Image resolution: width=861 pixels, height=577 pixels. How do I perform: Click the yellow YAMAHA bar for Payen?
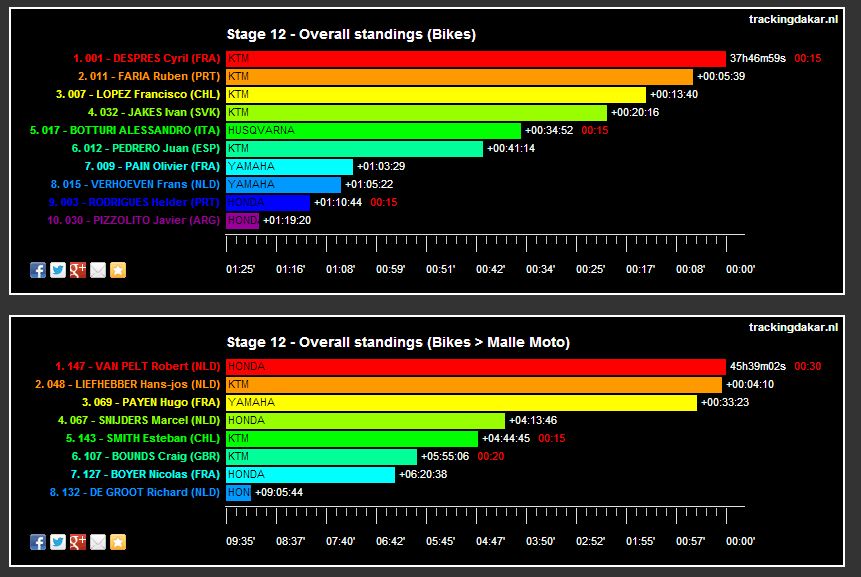click(461, 402)
